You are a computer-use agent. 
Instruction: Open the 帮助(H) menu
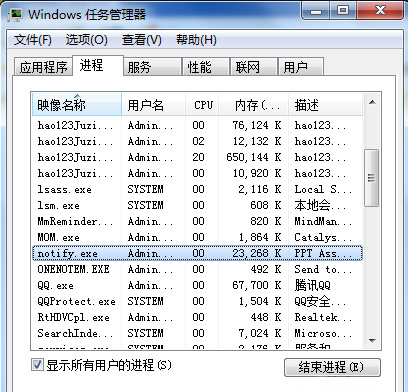point(196,40)
